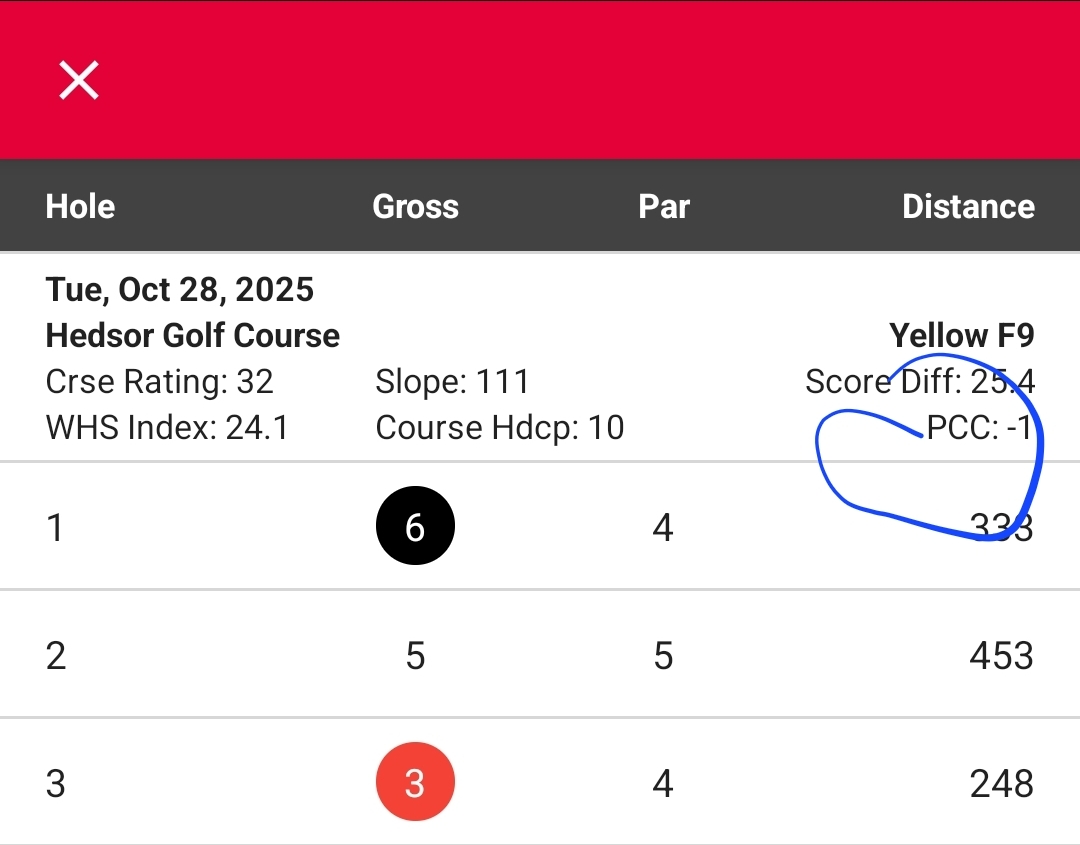This screenshot has height=845, width=1080.
Task: Tap distance 248 on hole 3
Action: click(1001, 784)
